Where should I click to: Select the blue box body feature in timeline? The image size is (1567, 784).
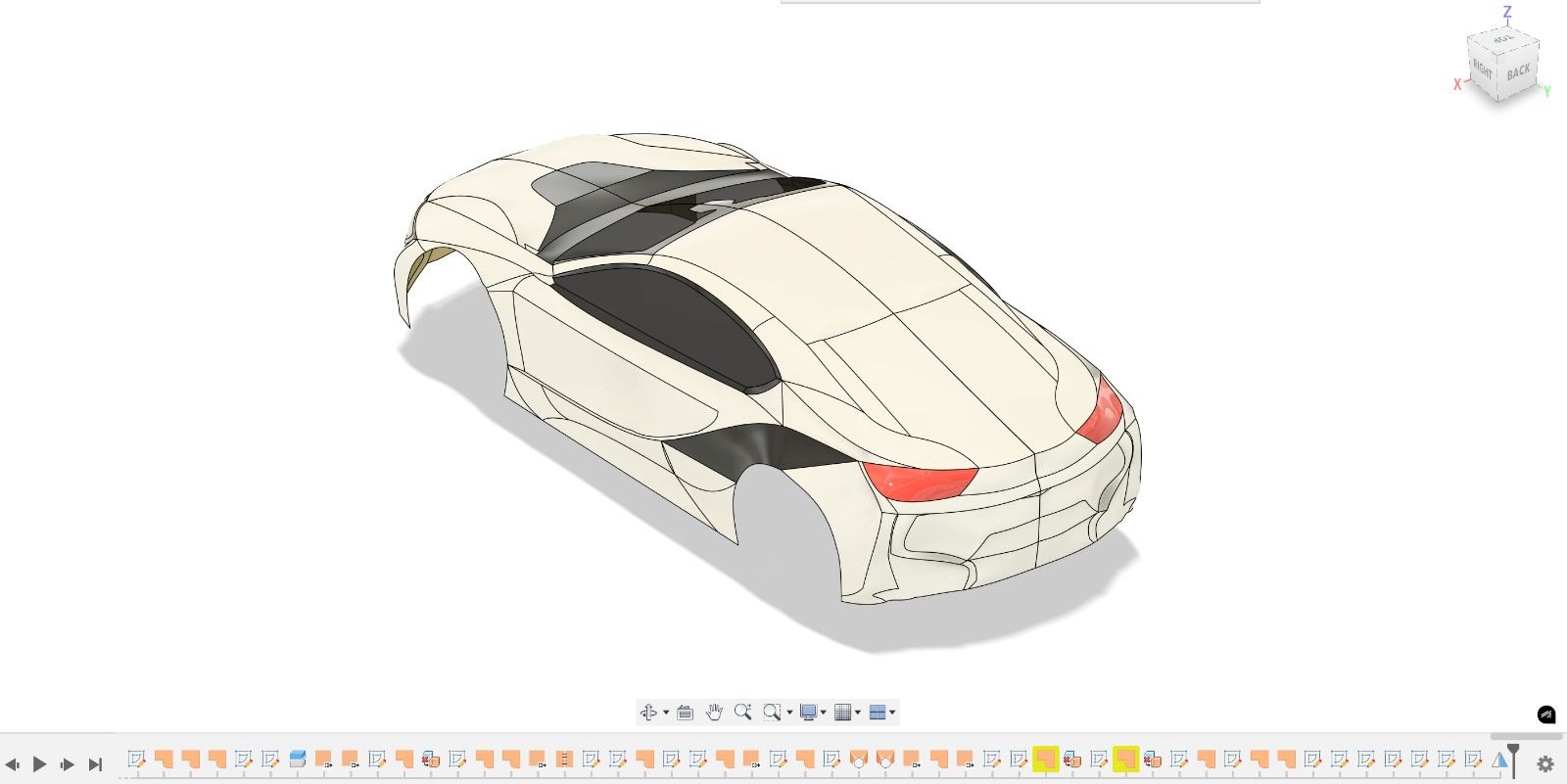tap(297, 759)
